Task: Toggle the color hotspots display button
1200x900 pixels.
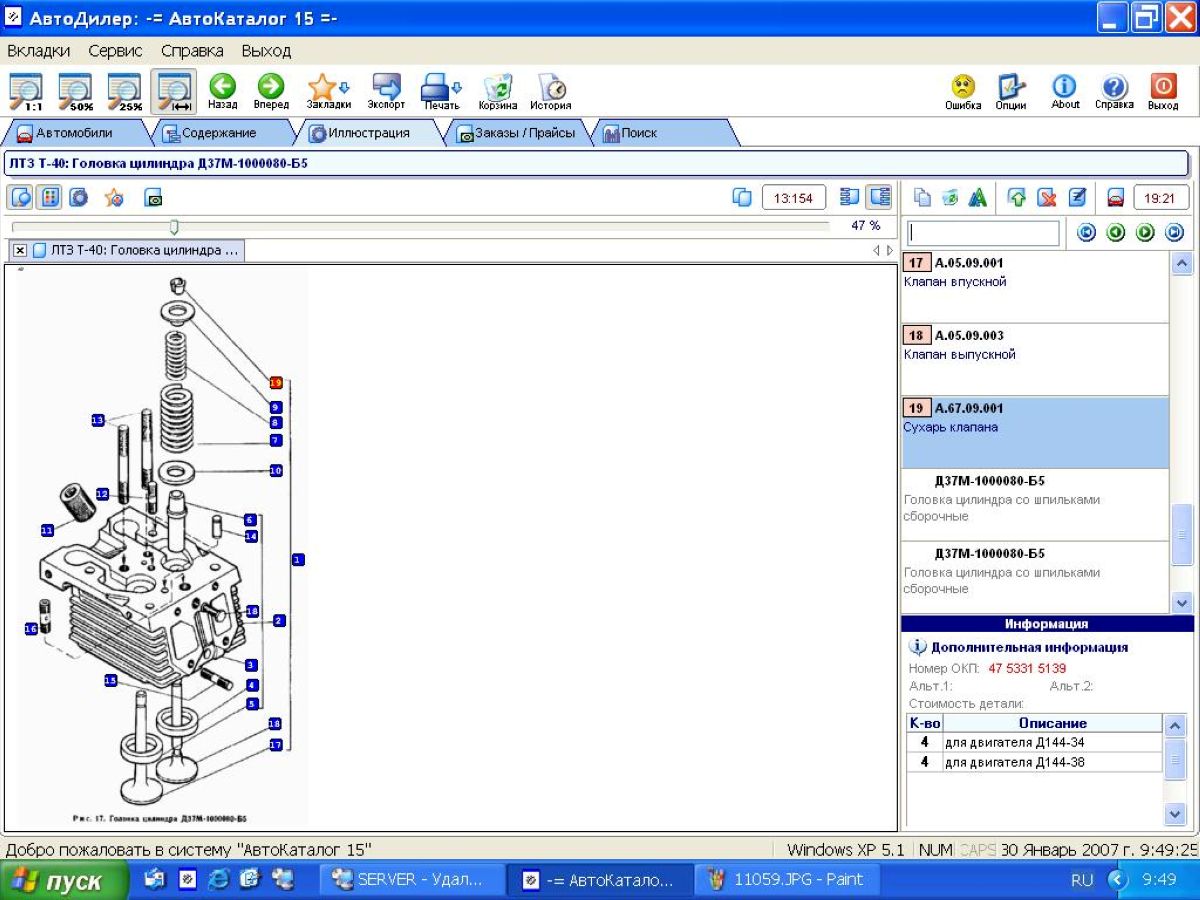Action: click(49, 197)
